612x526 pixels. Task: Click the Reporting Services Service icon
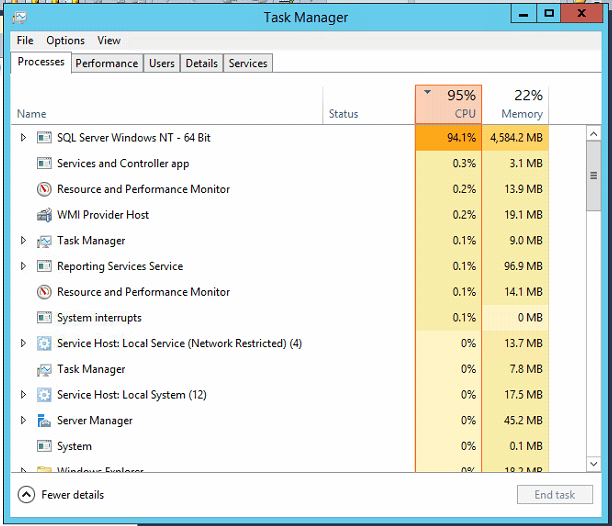point(44,266)
